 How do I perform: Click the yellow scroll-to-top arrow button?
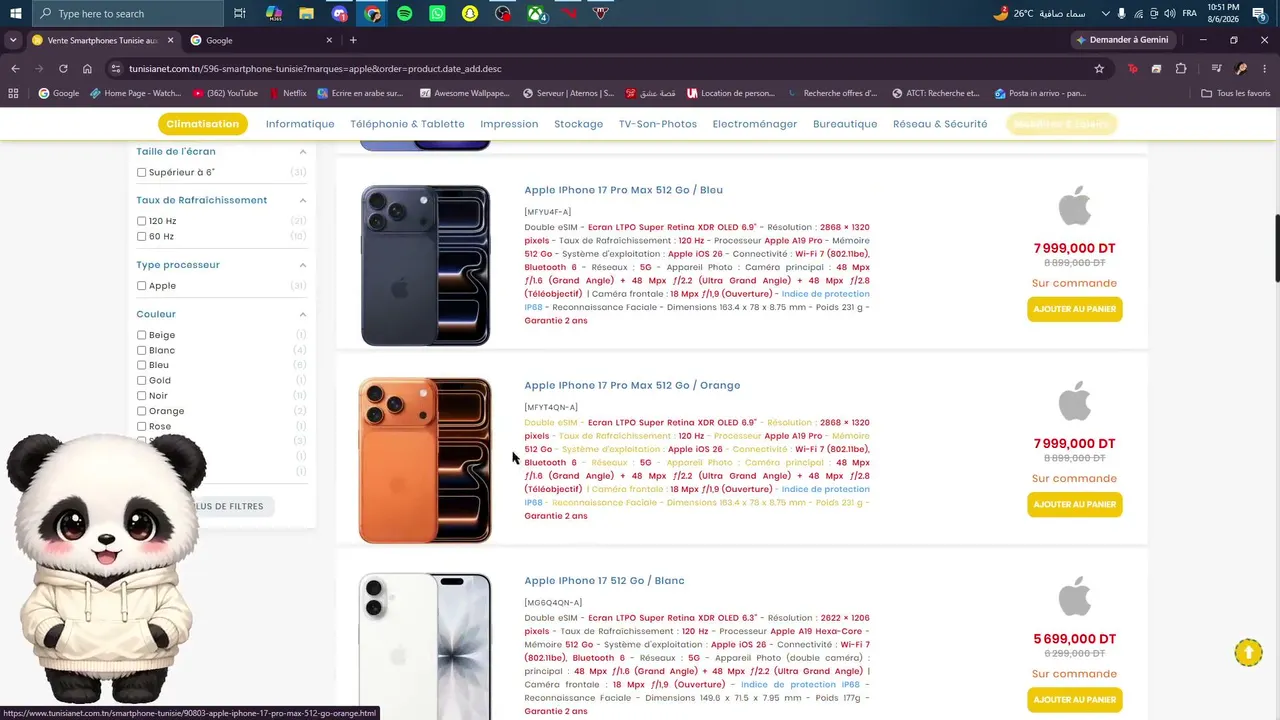(1248, 653)
